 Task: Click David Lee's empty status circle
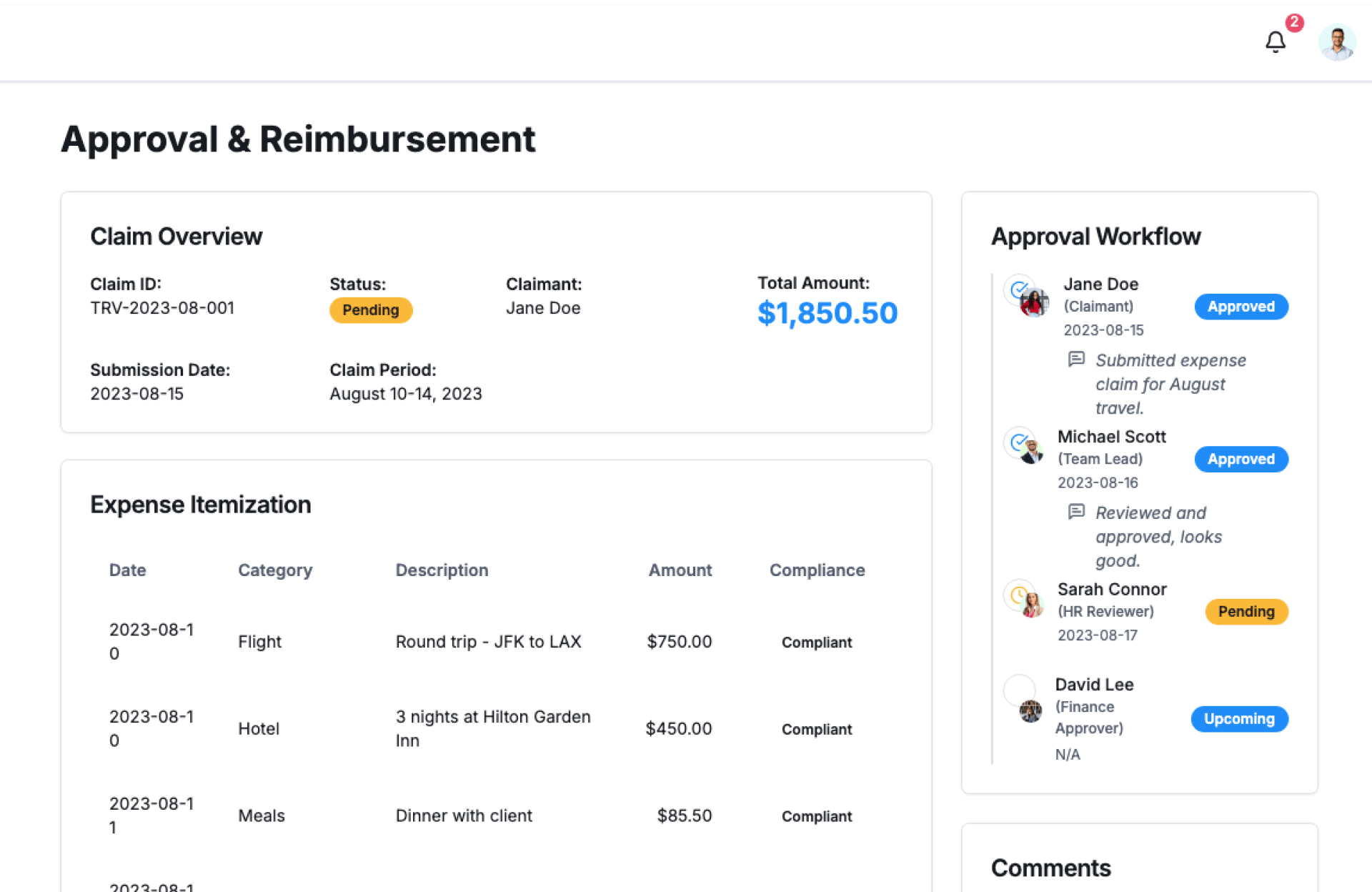click(1019, 690)
